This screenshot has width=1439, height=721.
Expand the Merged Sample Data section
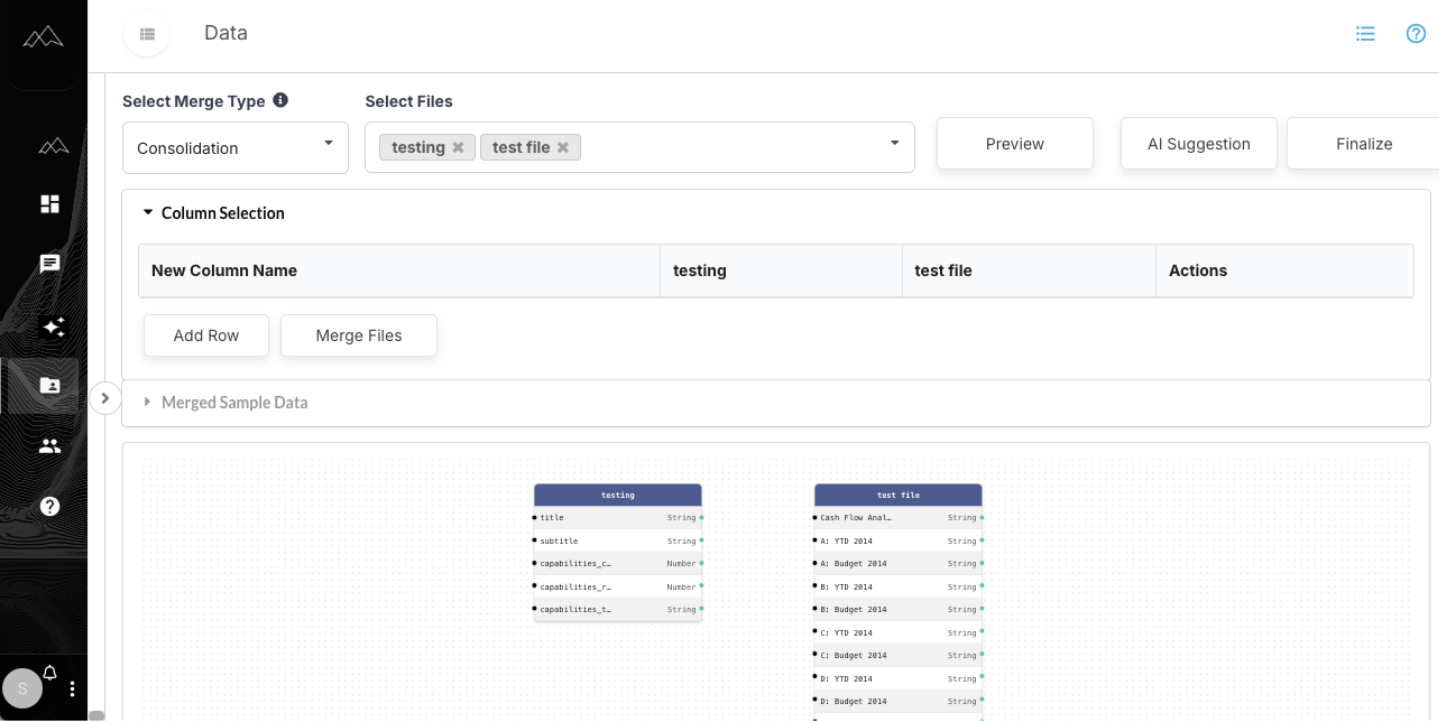pos(147,402)
